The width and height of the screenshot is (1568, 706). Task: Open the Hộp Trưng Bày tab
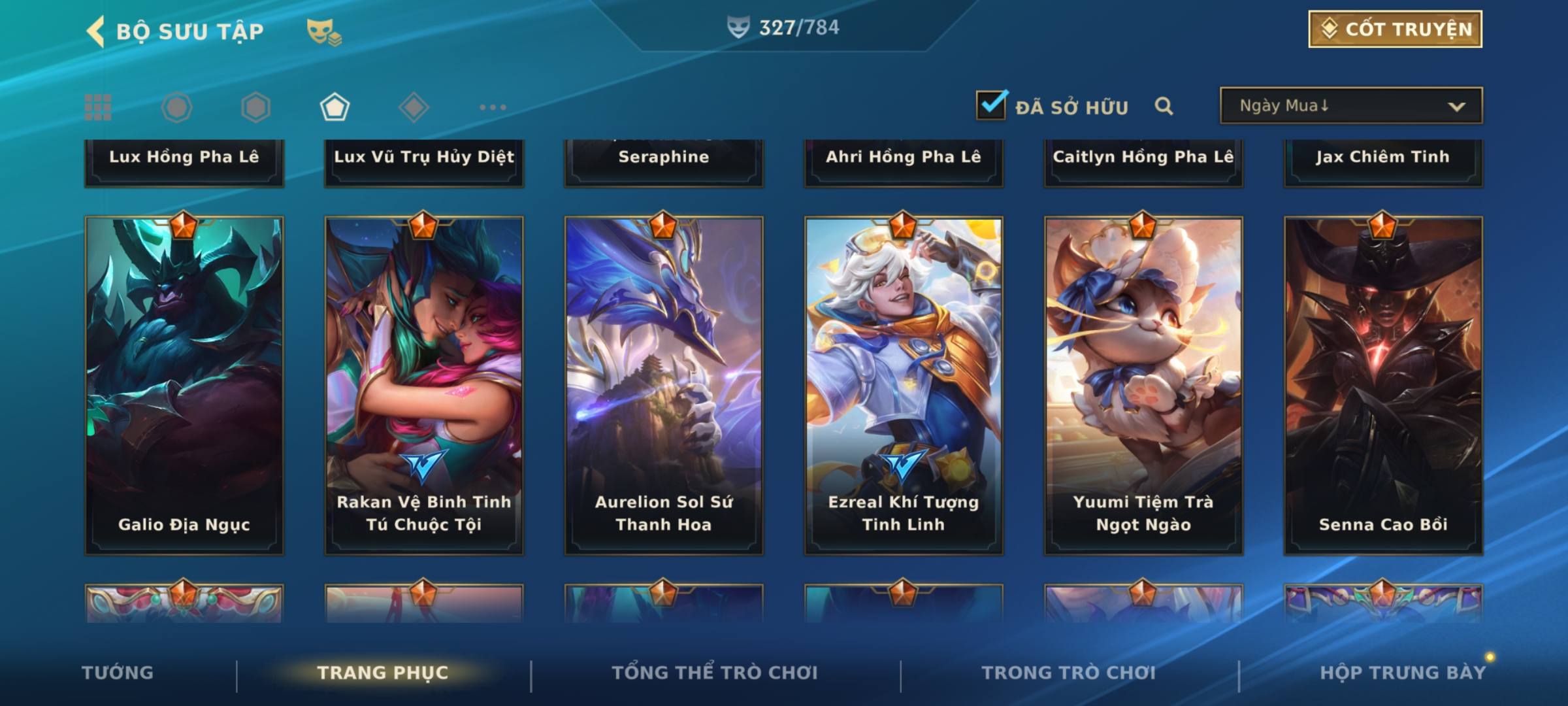pos(1403,673)
